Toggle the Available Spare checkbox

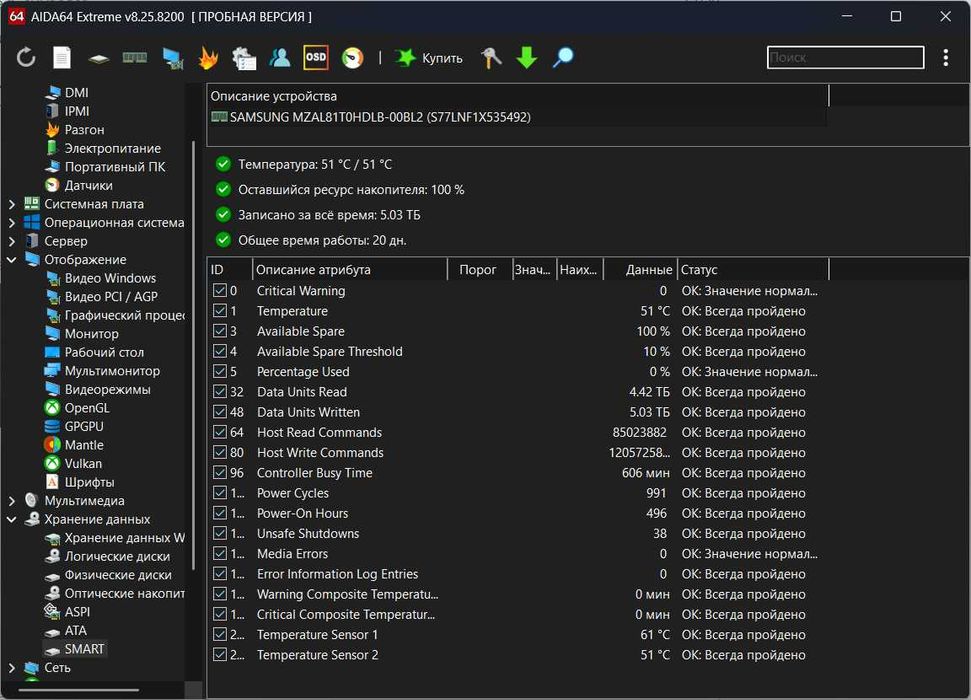220,331
